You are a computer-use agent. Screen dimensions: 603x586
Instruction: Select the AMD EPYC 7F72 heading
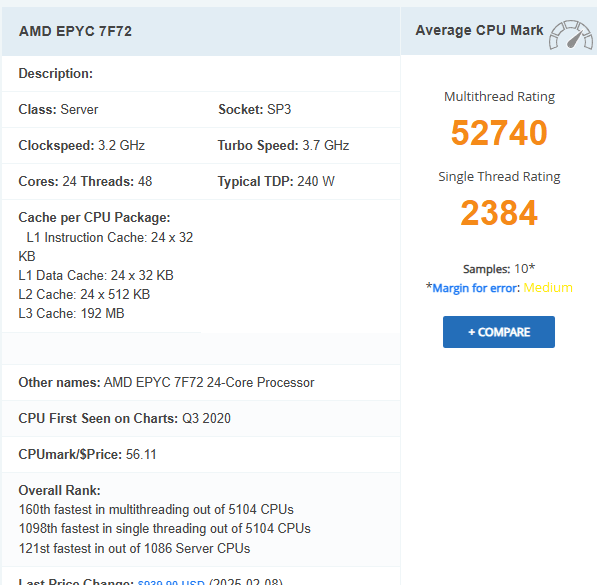75,31
